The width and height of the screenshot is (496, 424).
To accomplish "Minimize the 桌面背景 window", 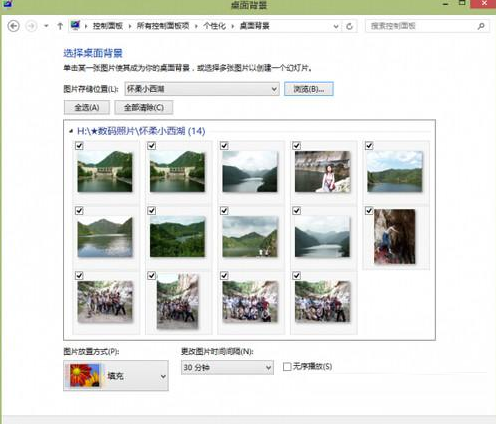I will [x=445, y=4].
